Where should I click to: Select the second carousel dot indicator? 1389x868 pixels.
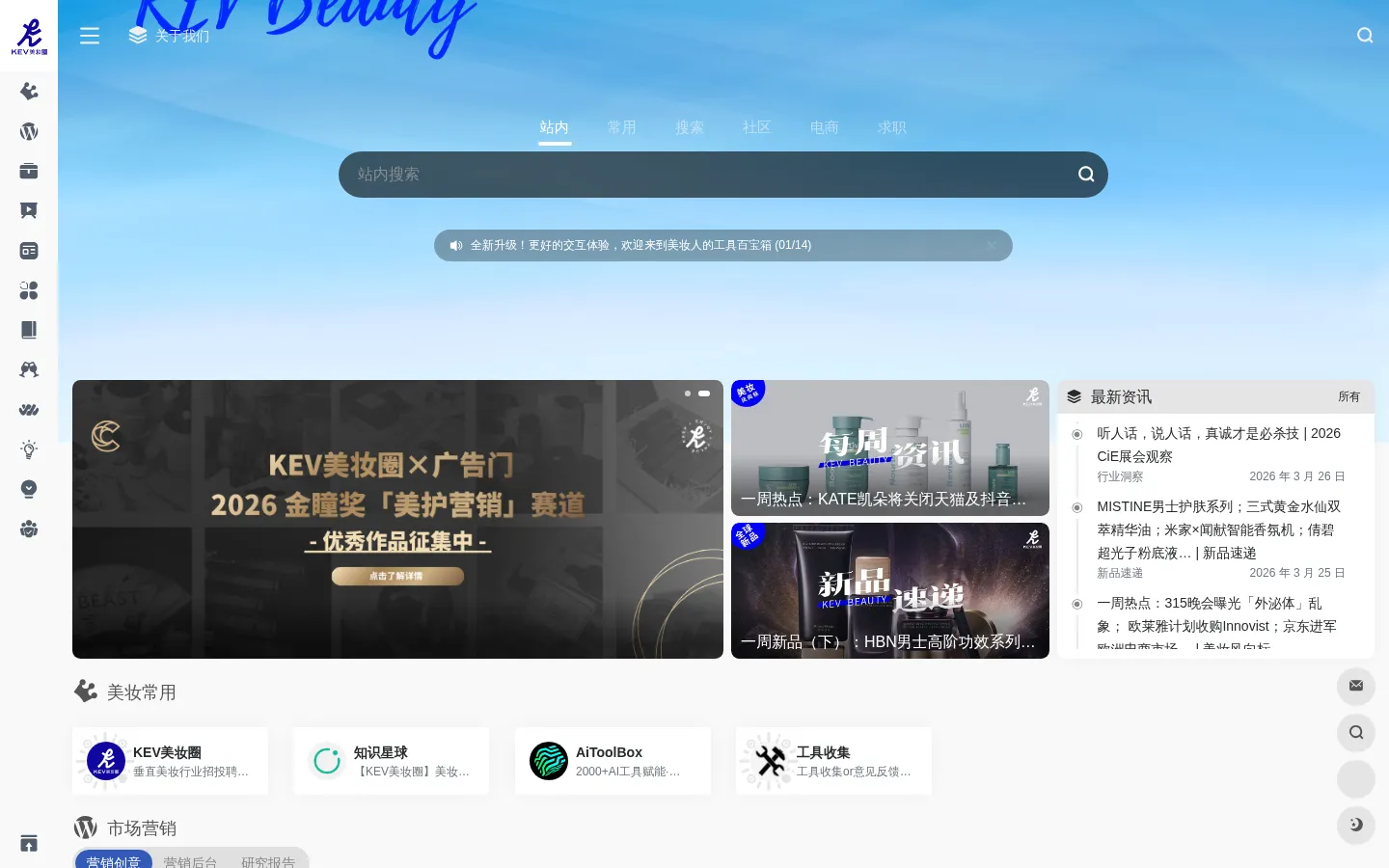click(x=704, y=393)
